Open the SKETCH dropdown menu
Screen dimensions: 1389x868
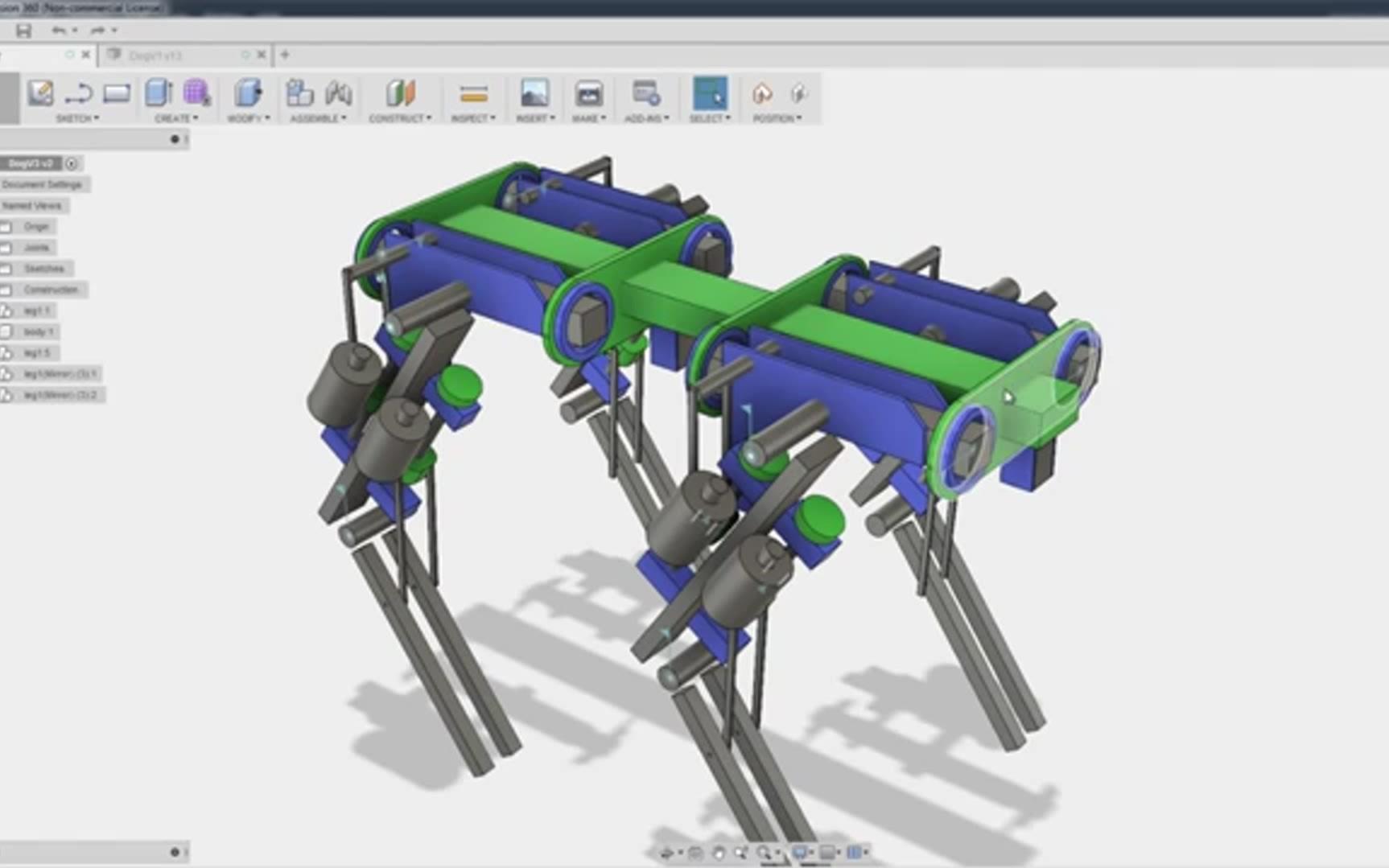(x=77, y=118)
